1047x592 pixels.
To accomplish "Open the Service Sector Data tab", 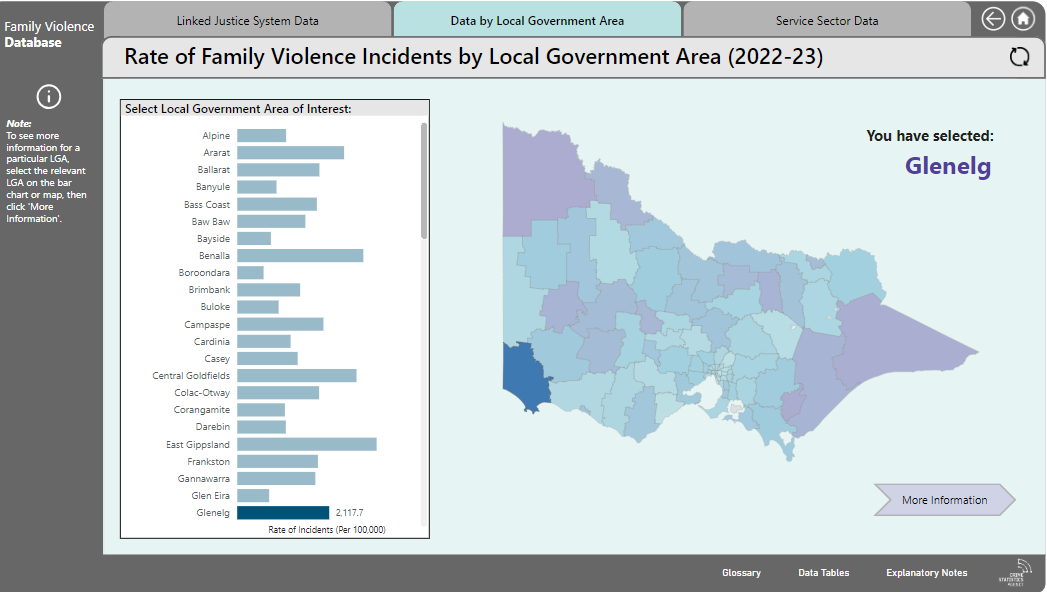I will 827,21.
